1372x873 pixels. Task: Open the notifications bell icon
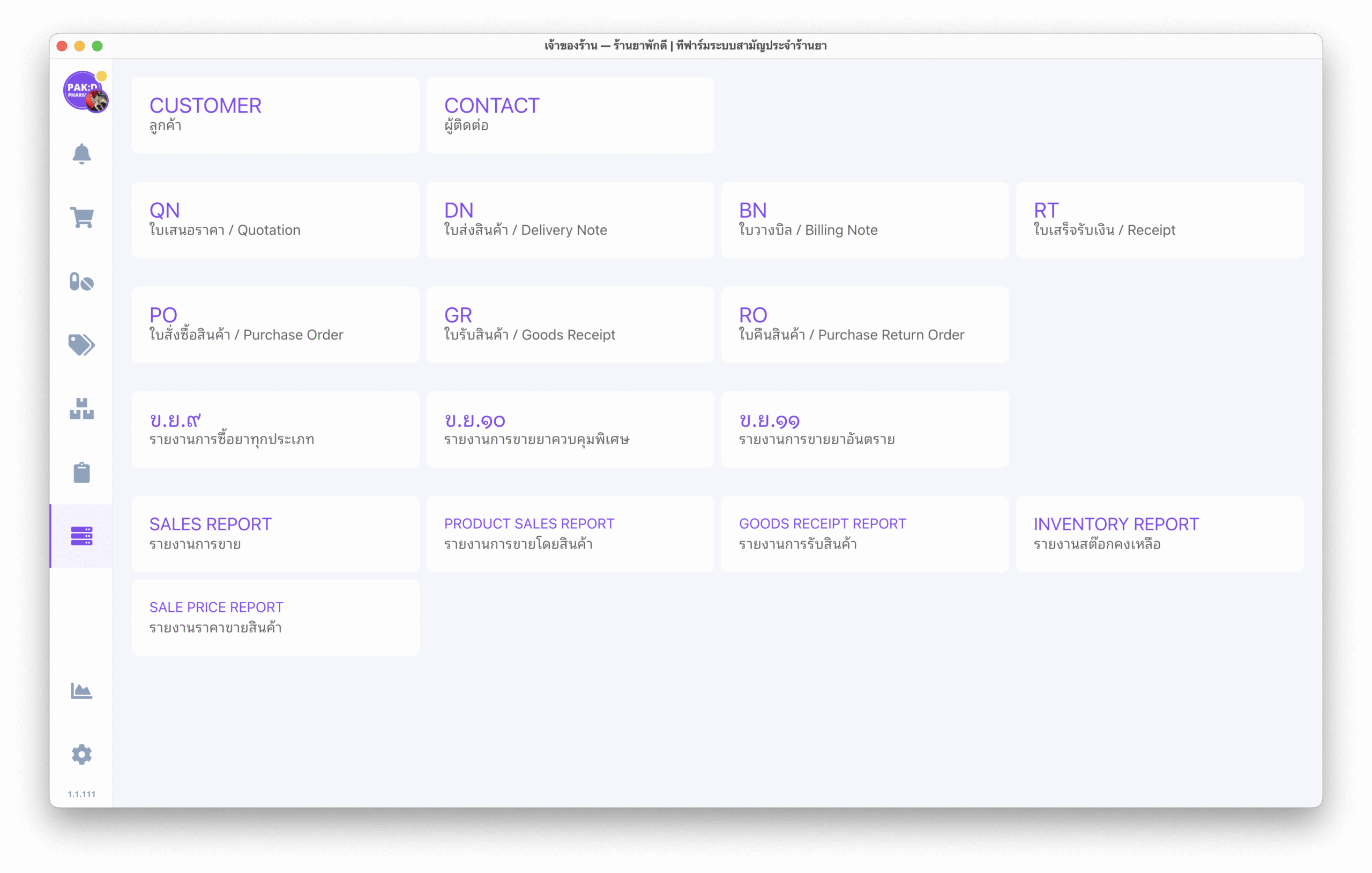point(81,154)
